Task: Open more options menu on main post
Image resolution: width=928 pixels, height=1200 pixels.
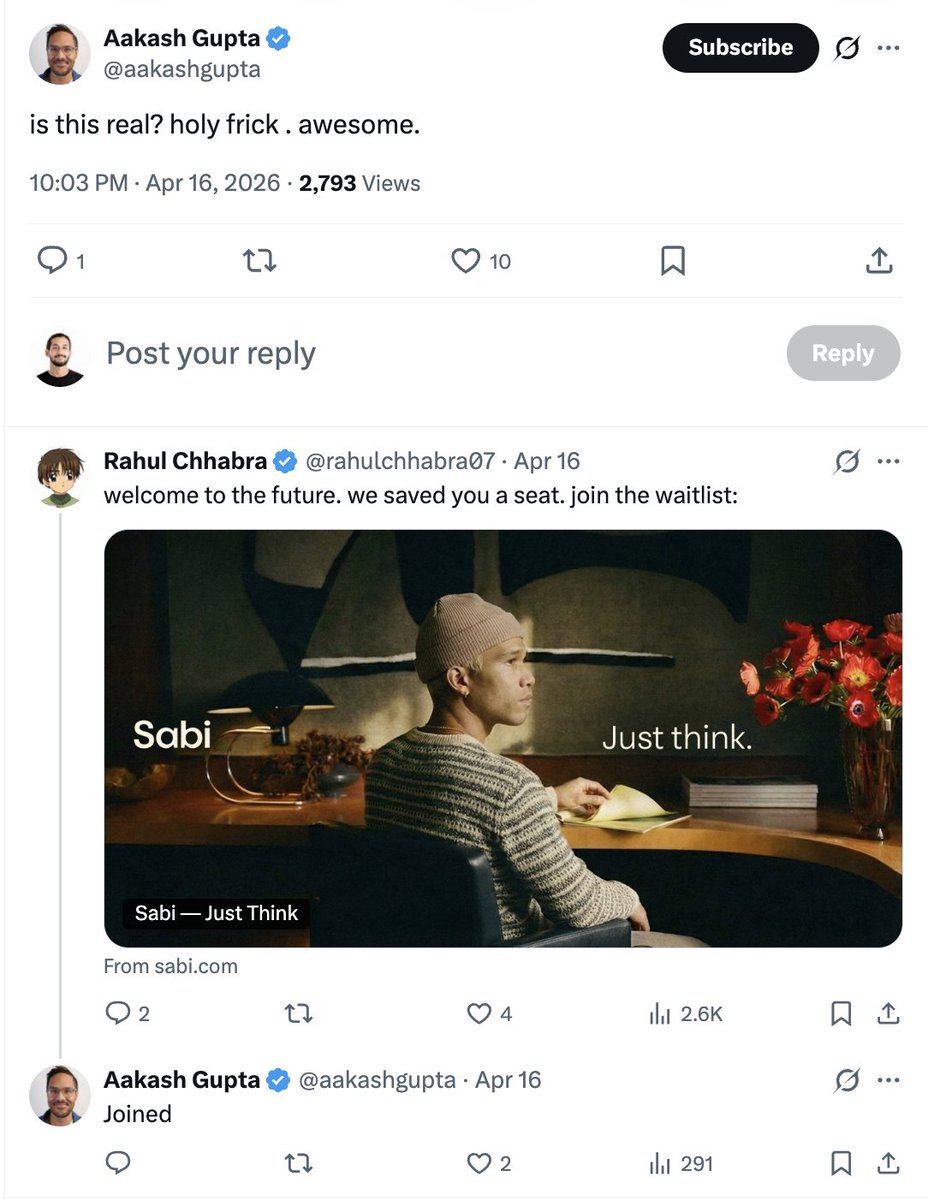Action: coord(888,47)
